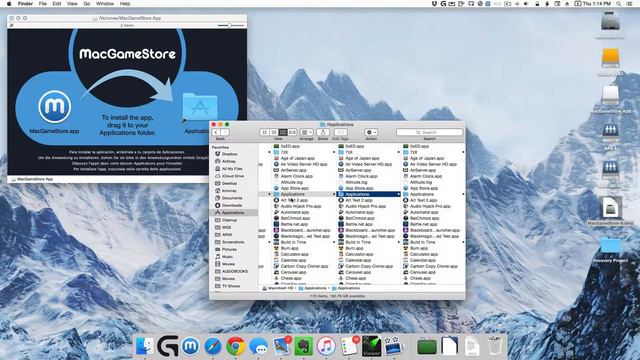Open iCloud Drive from the sidebar

(233, 176)
